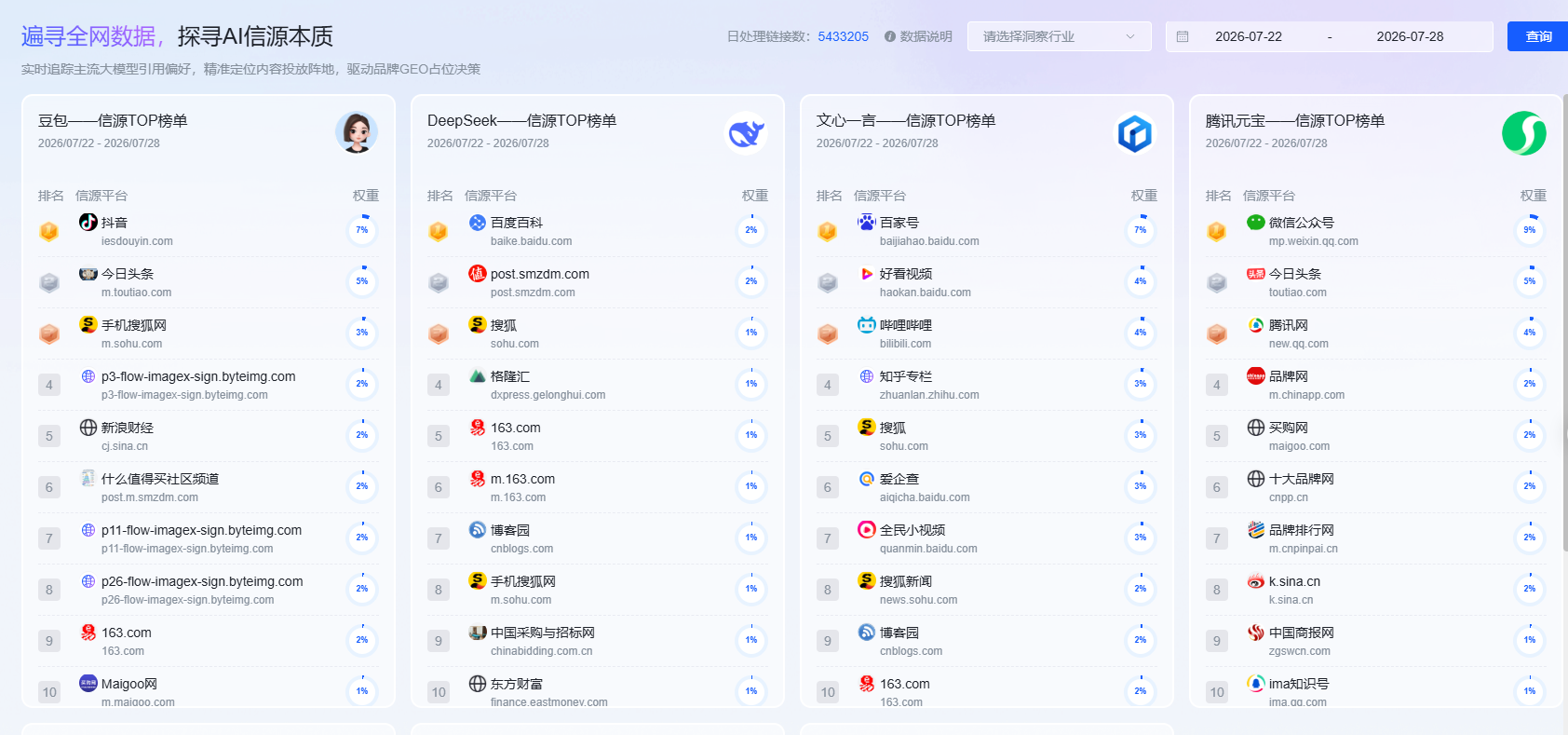Click the 7% weight ring for 抖音
The height and width of the screenshot is (735, 1568).
point(362,230)
